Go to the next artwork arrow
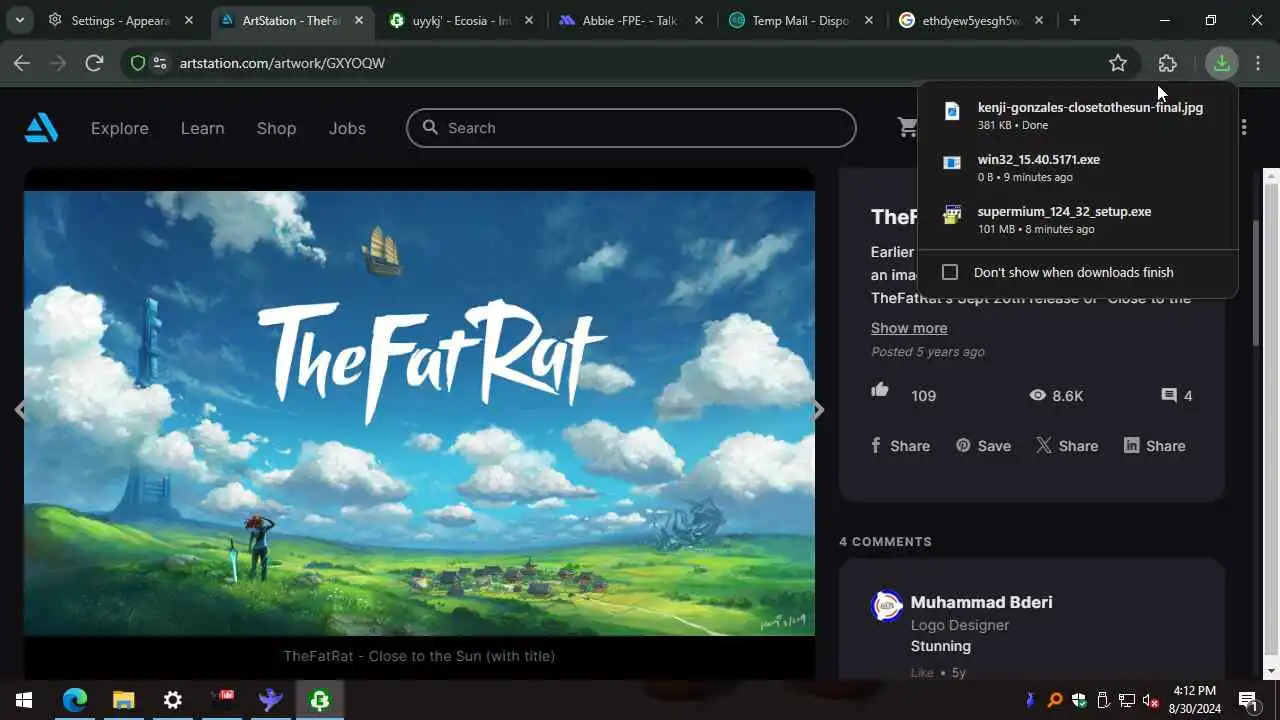Screen dimensions: 1280x720 [819, 409]
